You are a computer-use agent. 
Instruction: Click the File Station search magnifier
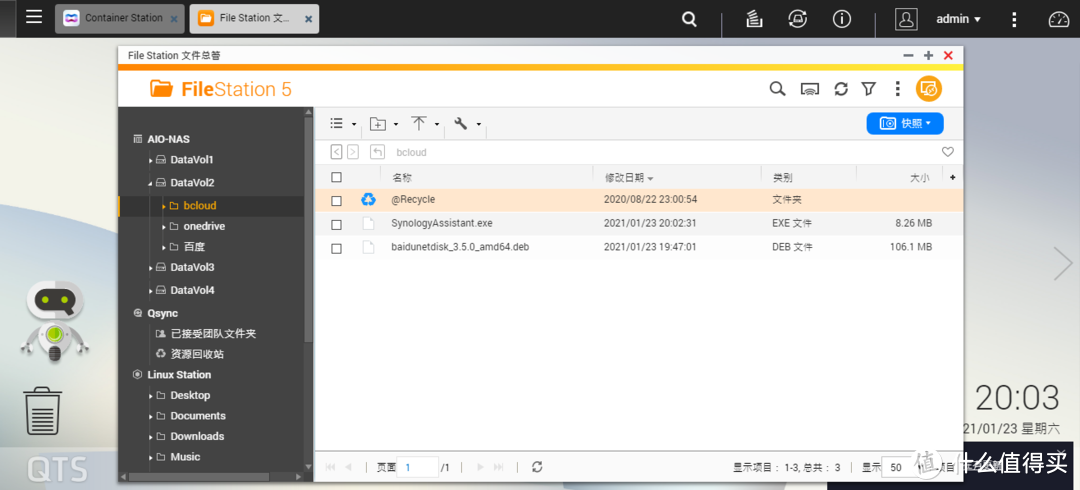[x=778, y=89]
